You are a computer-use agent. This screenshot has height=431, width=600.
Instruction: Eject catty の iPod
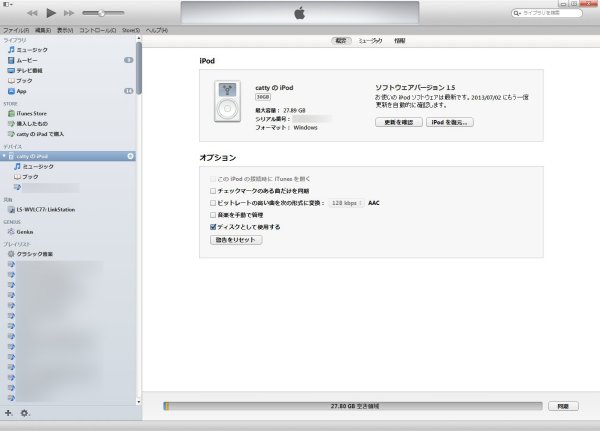pos(130,156)
